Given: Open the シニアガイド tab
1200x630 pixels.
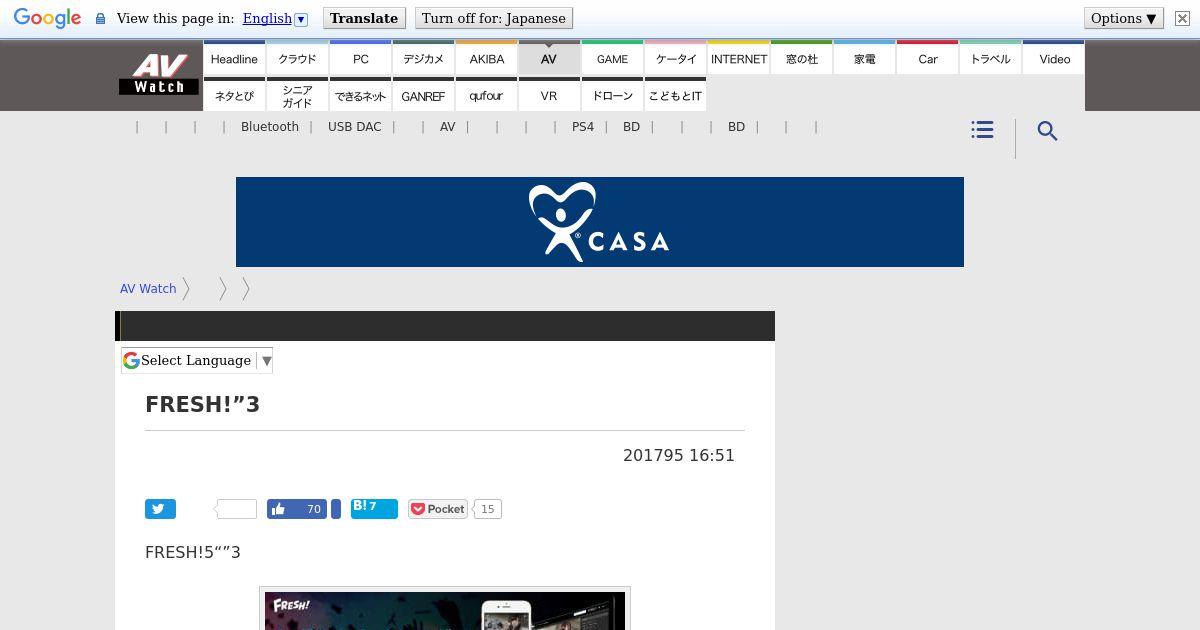Looking at the screenshot, I should tap(297, 95).
